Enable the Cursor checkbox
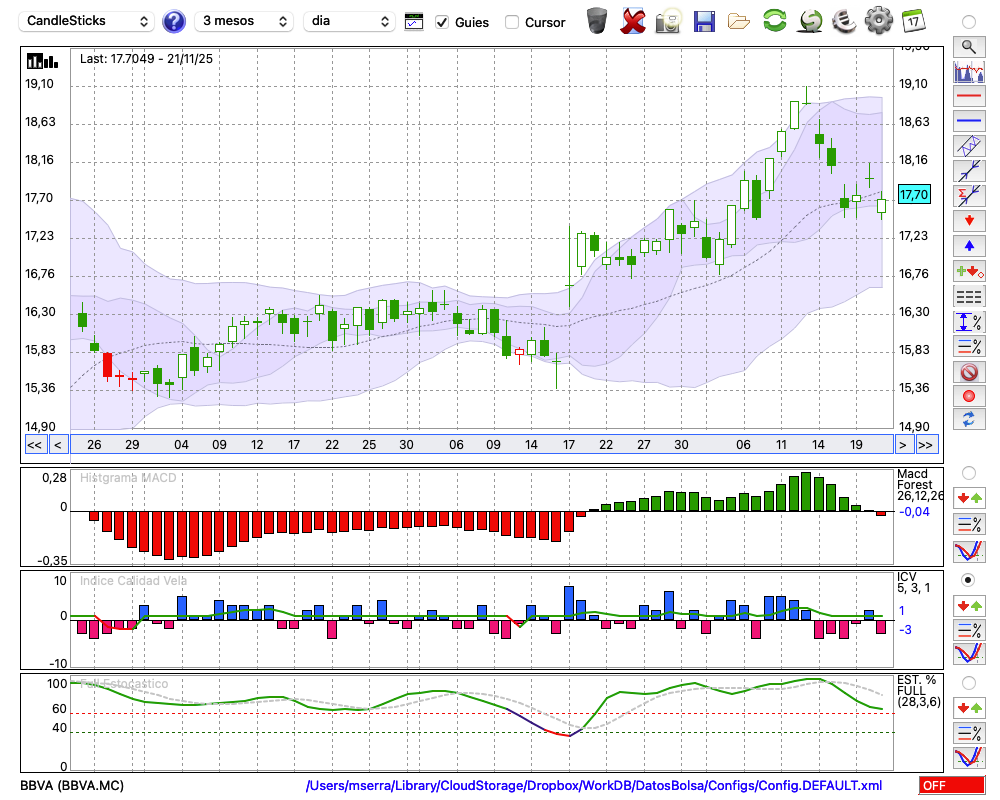Viewport: 1000px width, 800px height. tap(512, 22)
